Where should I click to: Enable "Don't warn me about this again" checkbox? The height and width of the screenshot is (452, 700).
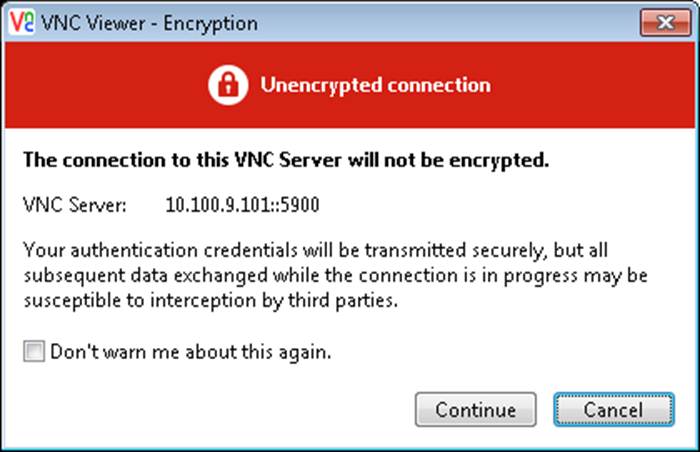click(x=34, y=351)
